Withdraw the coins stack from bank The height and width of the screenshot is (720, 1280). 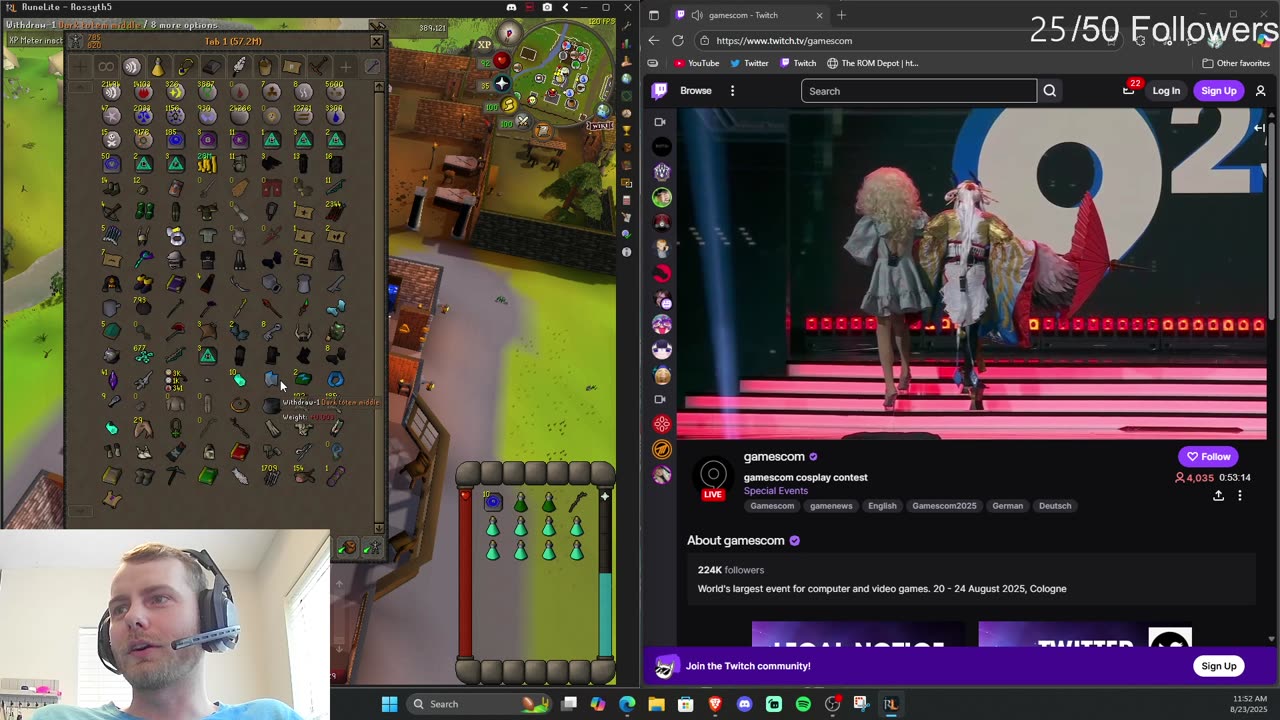[207, 165]
